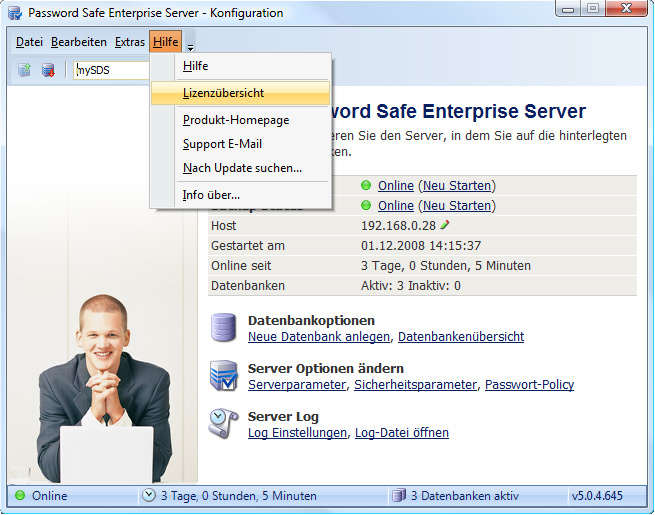Open the Datei menu
Screen dimensions: 655x515
coord(29,42)
